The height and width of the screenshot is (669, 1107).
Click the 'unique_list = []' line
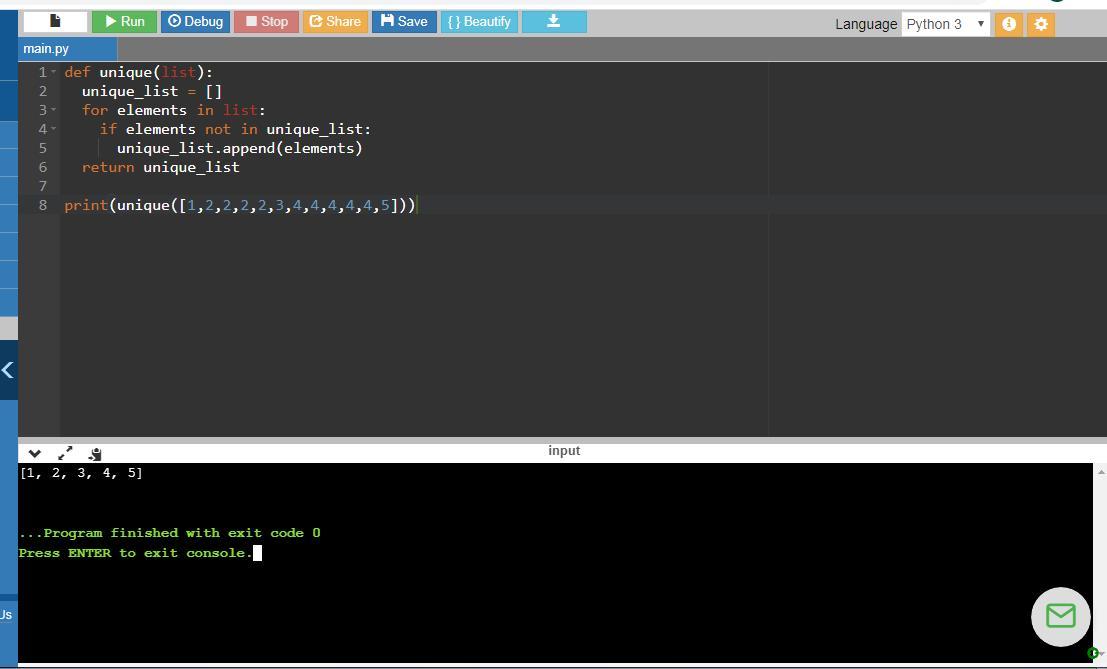(x=152, y=91)
